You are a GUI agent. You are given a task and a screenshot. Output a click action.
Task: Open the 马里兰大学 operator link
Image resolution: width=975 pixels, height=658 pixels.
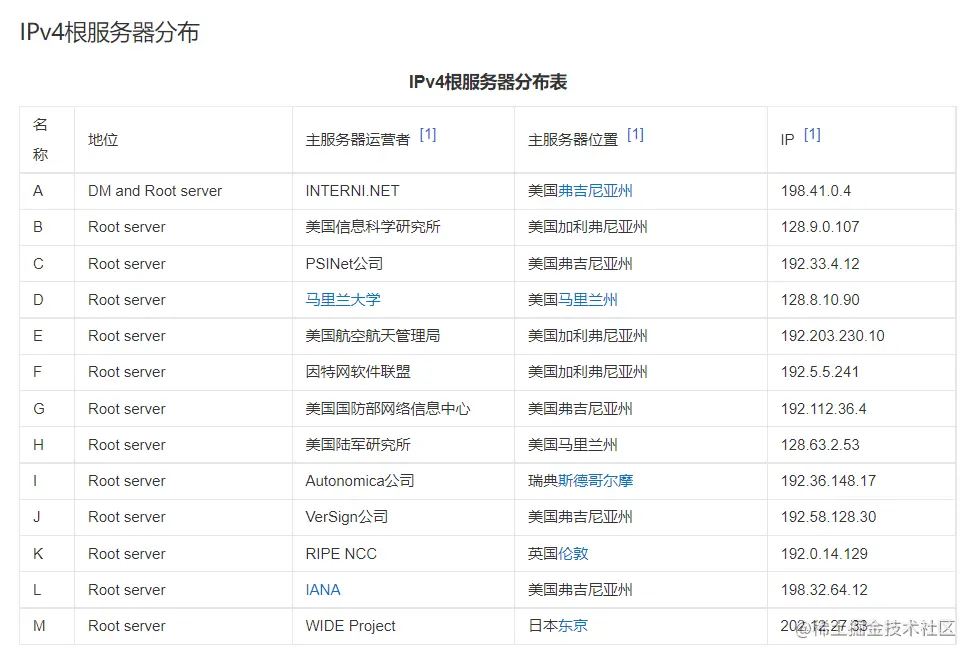coord(343,300)
